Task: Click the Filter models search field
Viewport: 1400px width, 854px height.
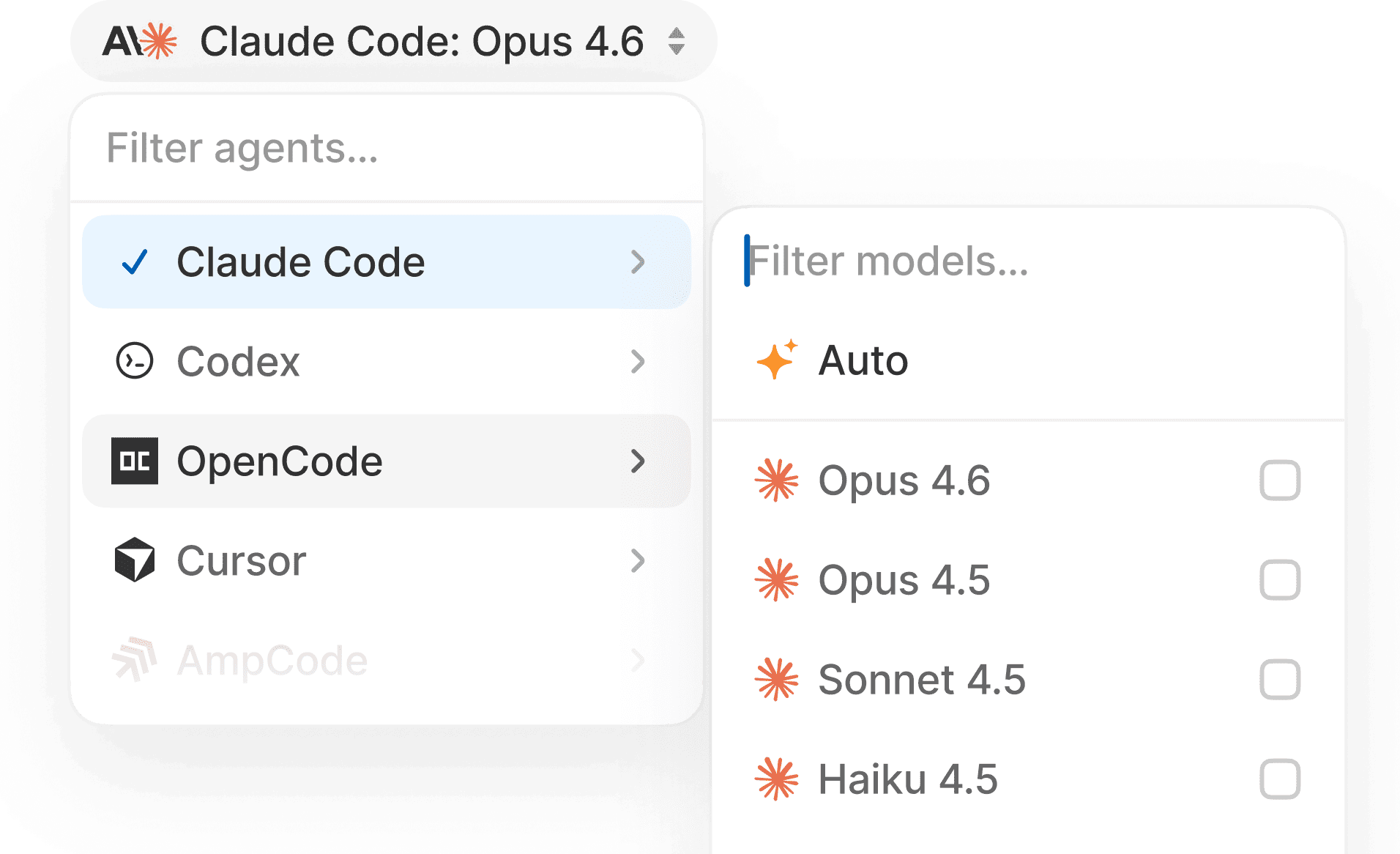Action: (x=1025, y=261)
